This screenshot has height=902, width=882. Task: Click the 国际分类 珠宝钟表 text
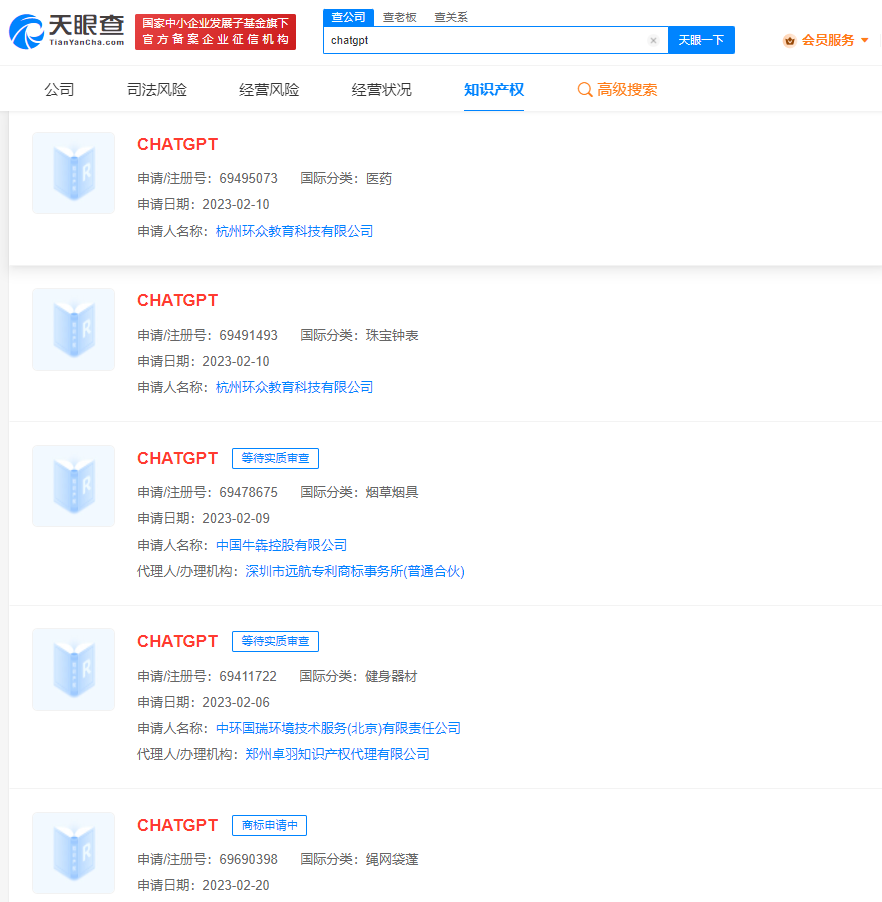coord(360,335)
